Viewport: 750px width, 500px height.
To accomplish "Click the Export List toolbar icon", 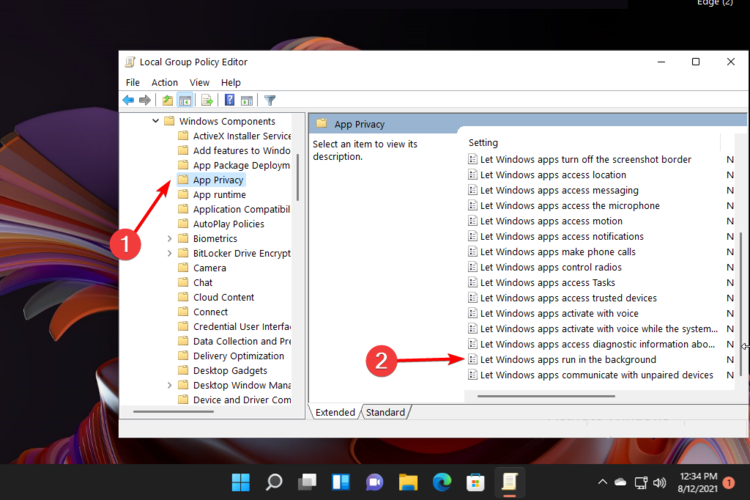I will point(207,100).
